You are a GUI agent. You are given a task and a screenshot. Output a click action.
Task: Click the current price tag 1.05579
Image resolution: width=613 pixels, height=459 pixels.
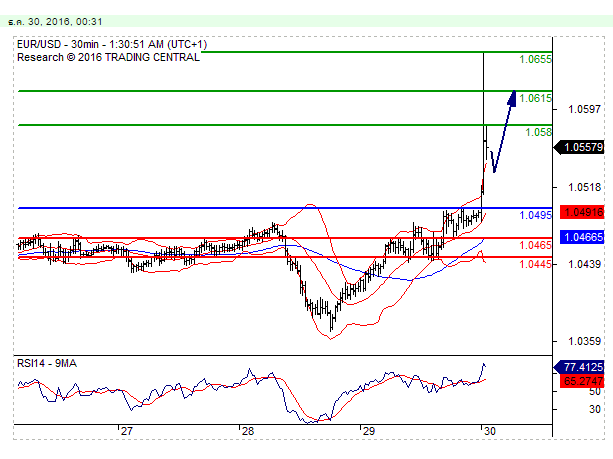tap(580, 147)
